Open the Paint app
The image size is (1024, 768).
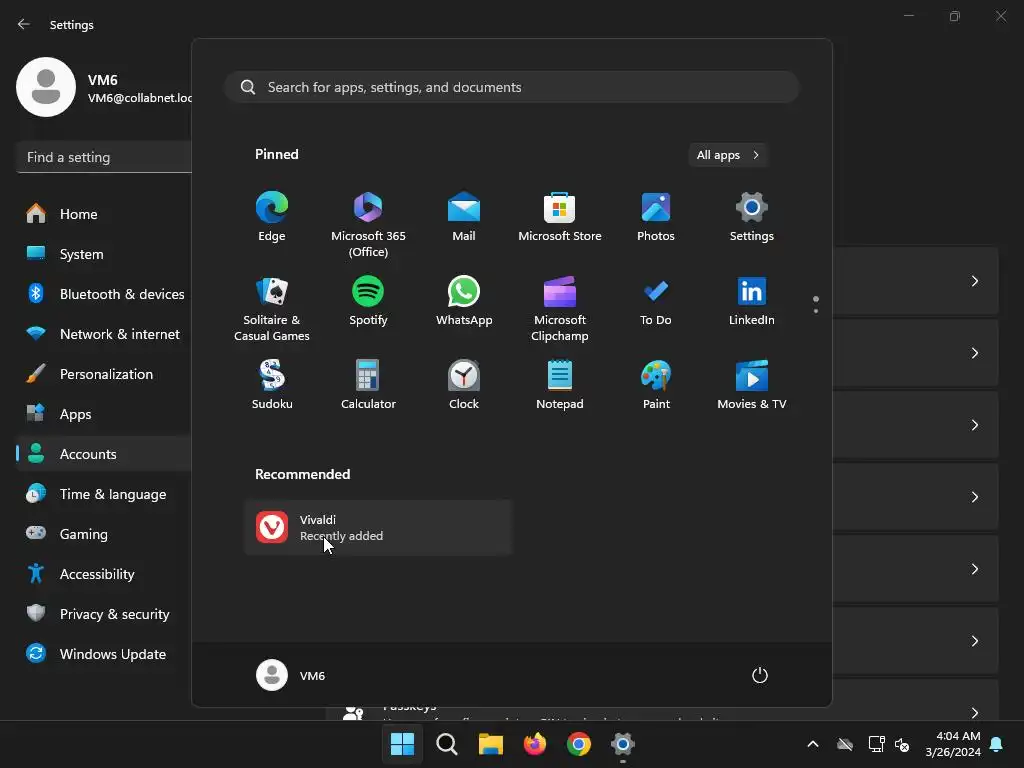click(x=656, y=385)
